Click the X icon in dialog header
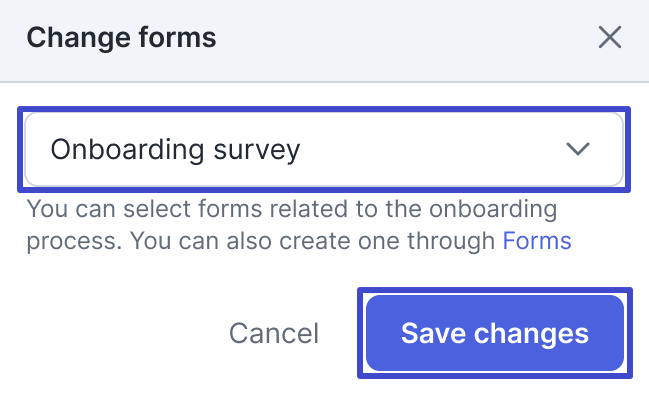Viewport: 649px width, 402px height. pos(609,39)
